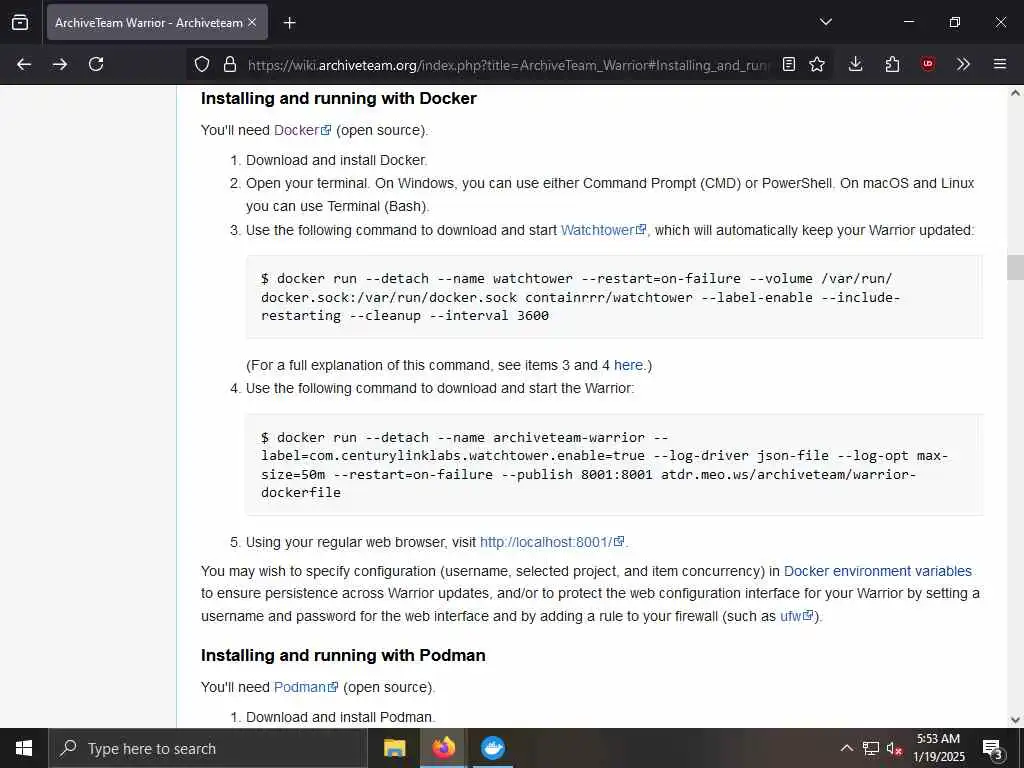Viewport: 1024px width, 768px height.
Task: View site security padlock info
Action: coord(229,64)
